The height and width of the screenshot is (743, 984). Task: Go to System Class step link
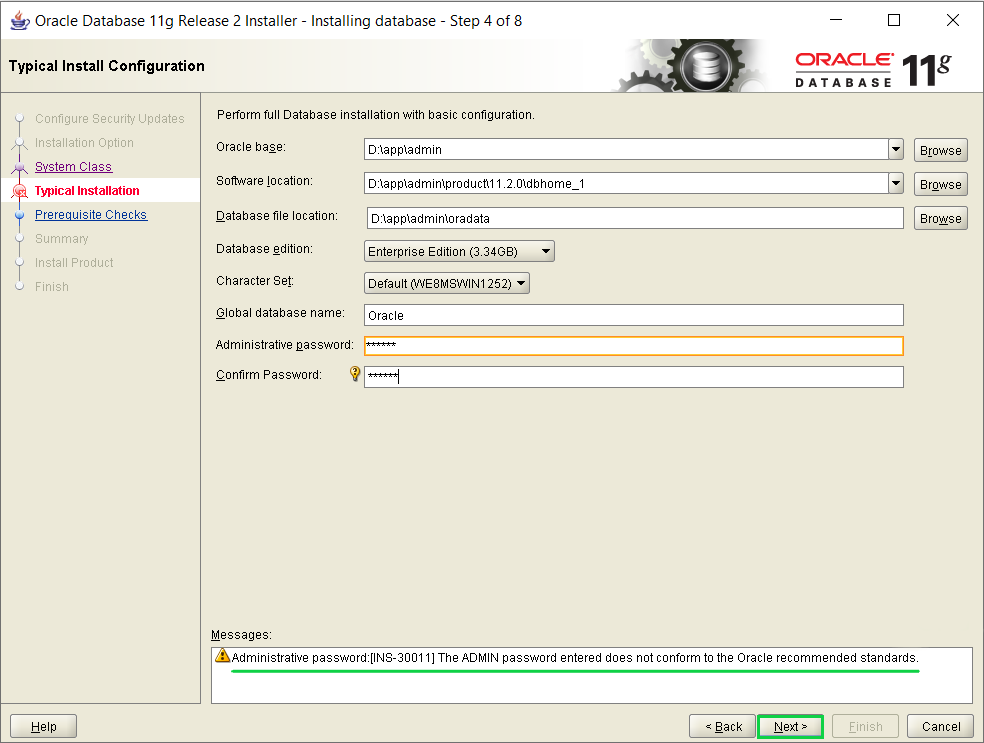coord(73,167)
